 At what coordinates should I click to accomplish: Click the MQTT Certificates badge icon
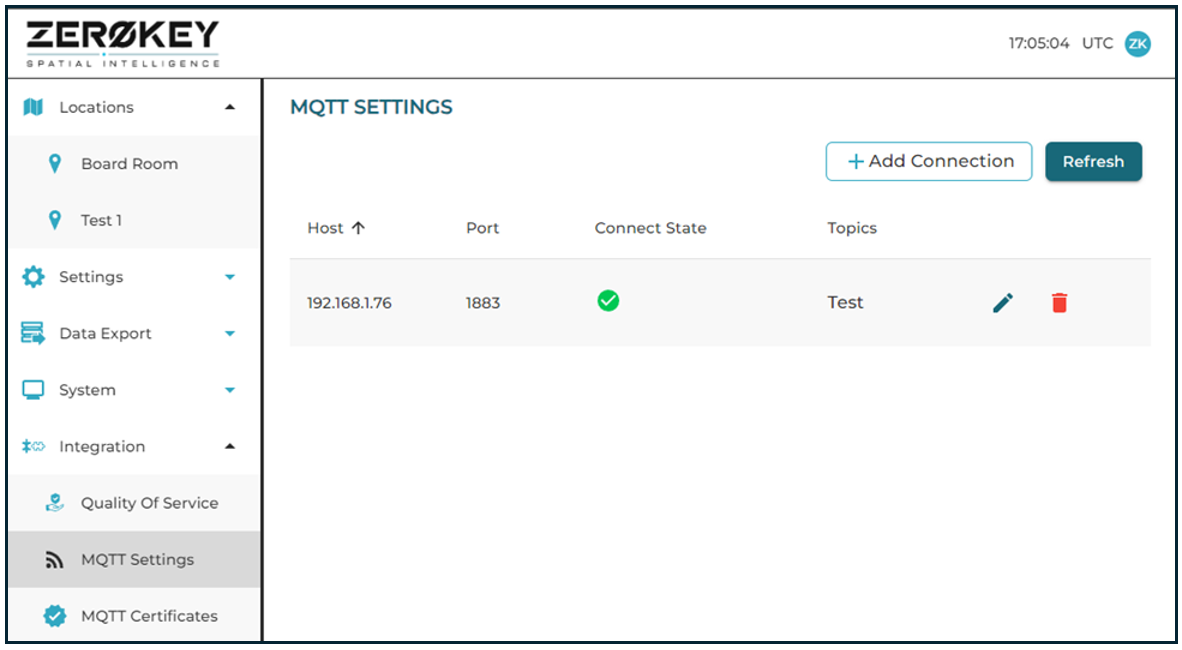point(54,615)
